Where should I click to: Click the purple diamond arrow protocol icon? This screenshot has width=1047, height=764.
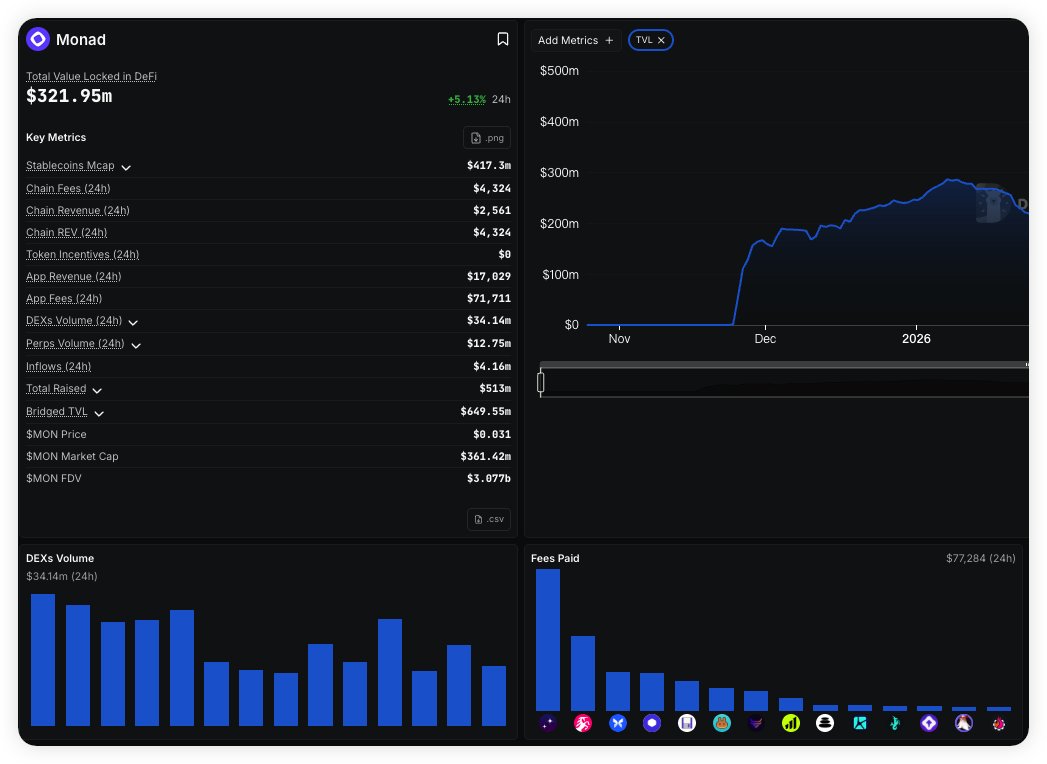pyautogui.click(x=929, y=723)
